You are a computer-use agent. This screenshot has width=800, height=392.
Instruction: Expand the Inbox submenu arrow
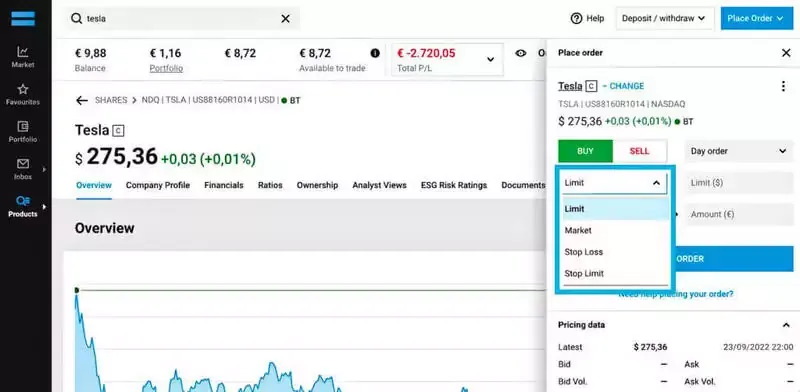click(44, 169)
